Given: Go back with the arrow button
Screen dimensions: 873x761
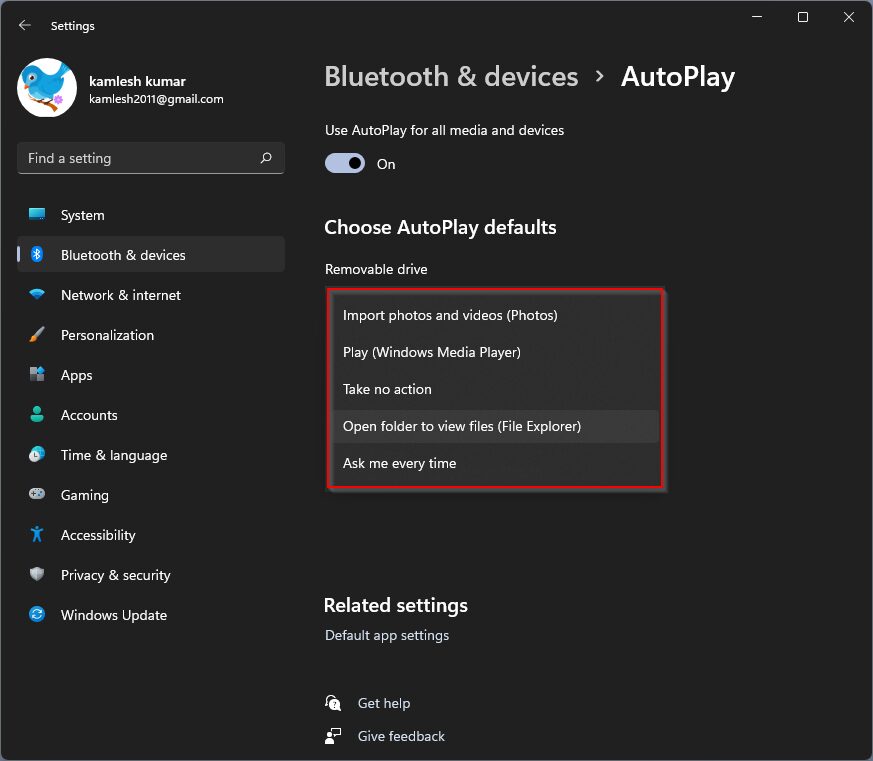Looking at the screenshot, I should click(24, 25).
